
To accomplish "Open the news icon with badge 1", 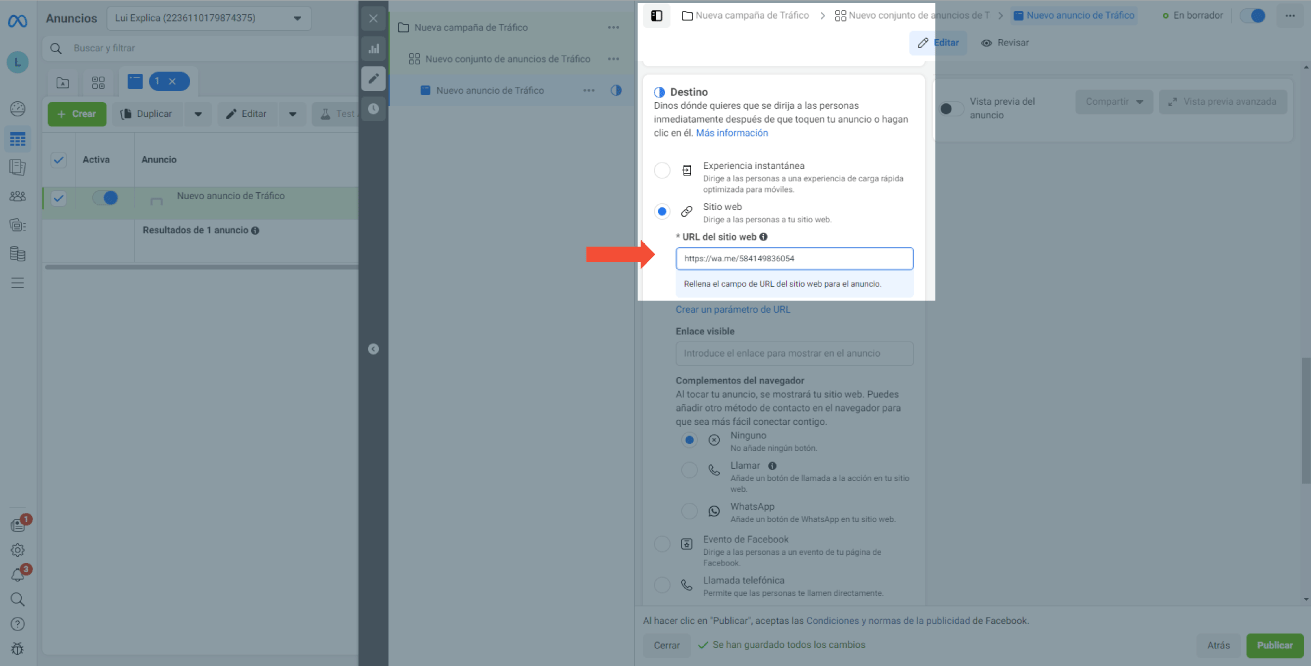I will tap(17, 524).
